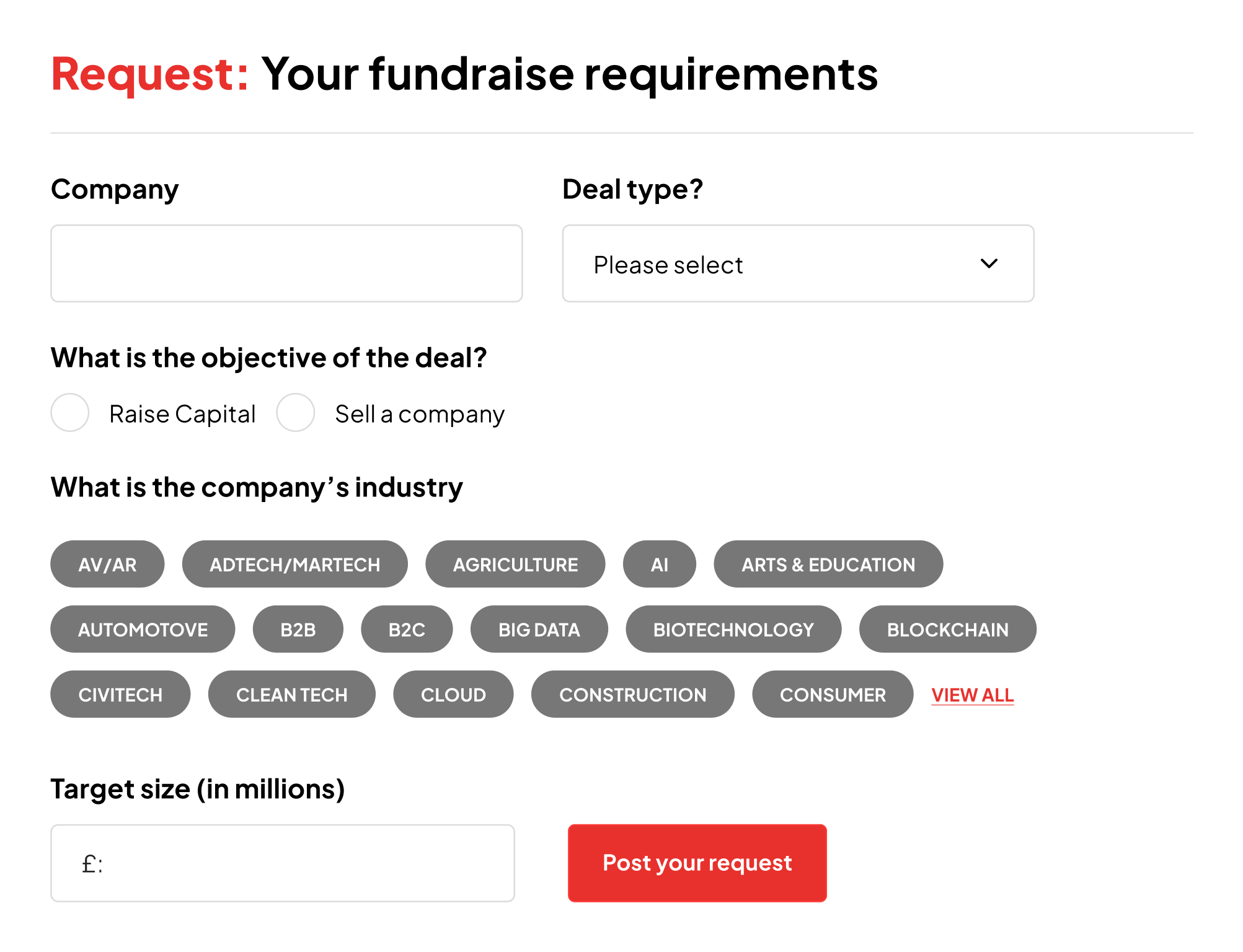Choose the AGRICULTURE industry
1243x952 pixels.
(515, 564)
